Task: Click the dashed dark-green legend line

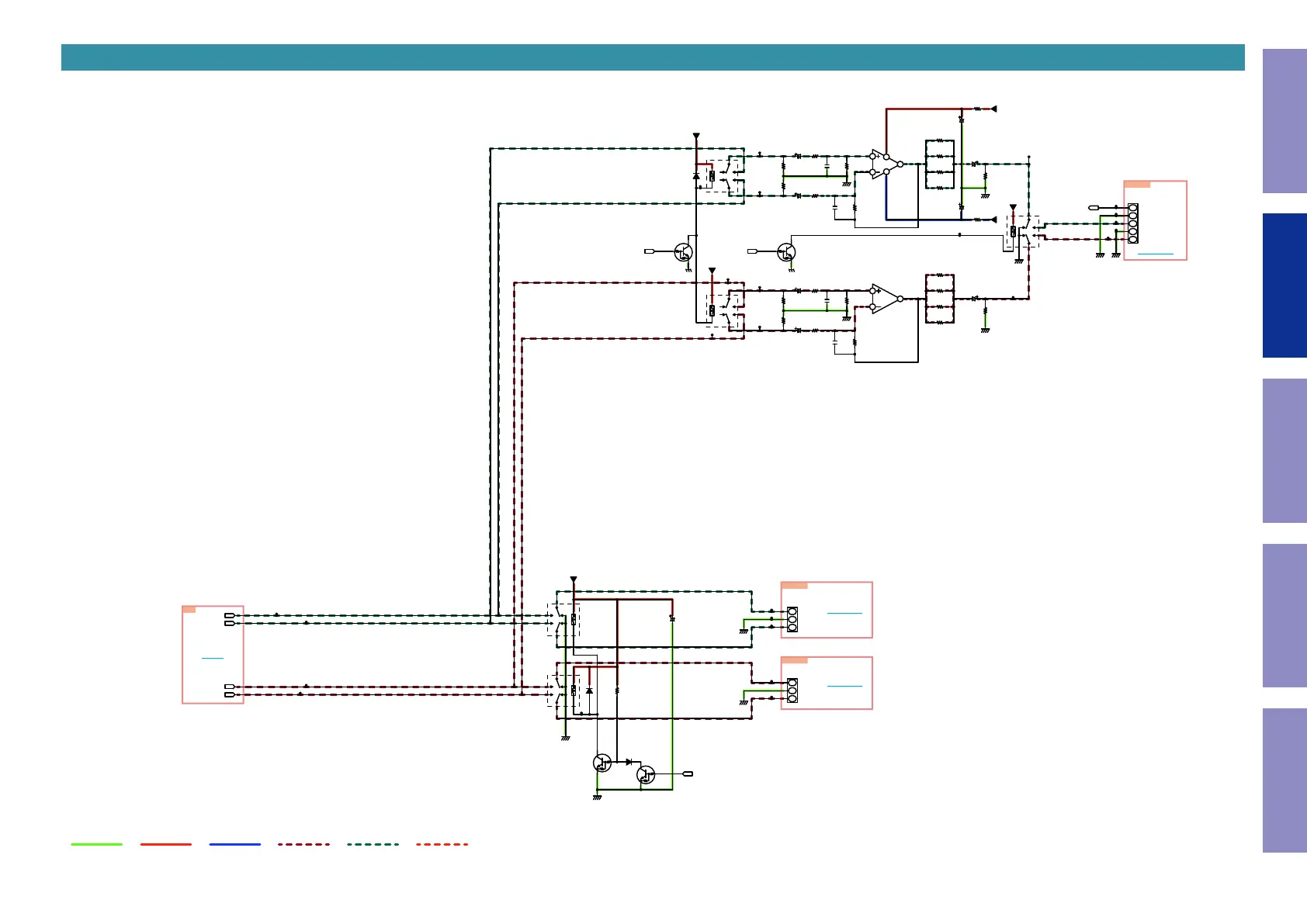Action: [373, 844]
